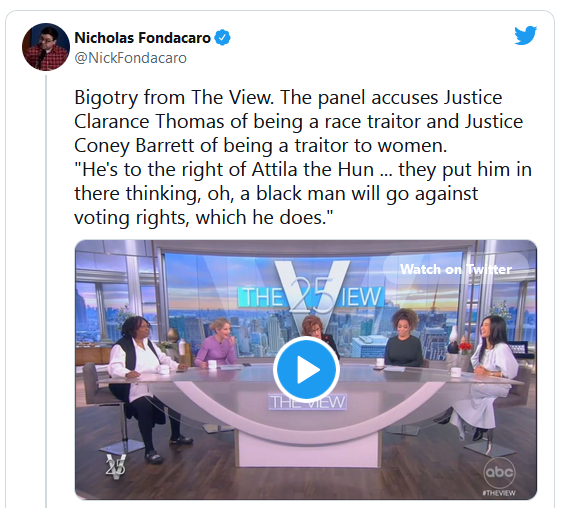This screenshot has height=508, width=584.
Task: Click the blue play button on the video
Action: point(306,369)
